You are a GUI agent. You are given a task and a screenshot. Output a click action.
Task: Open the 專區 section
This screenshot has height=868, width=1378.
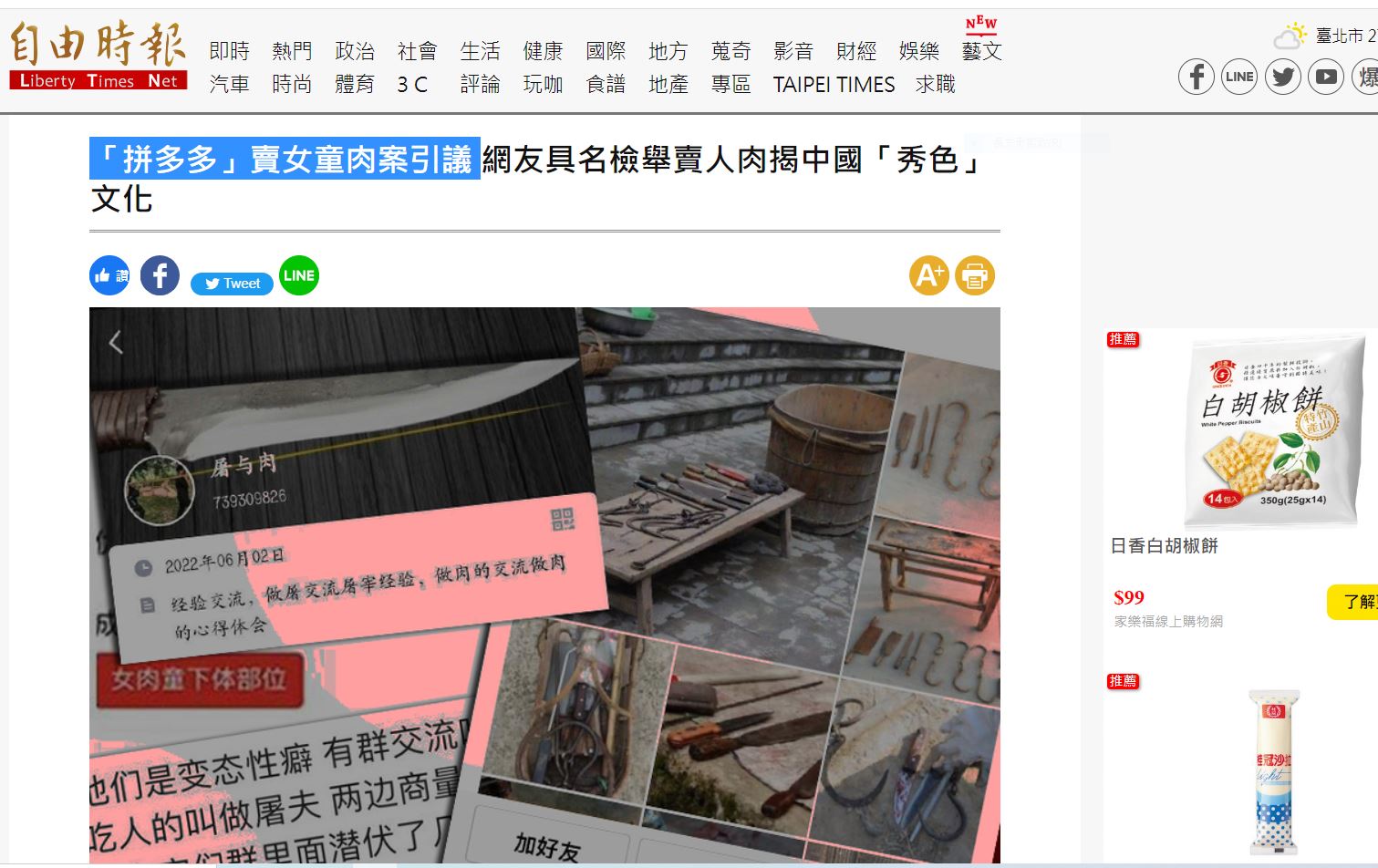click(731, 85)
